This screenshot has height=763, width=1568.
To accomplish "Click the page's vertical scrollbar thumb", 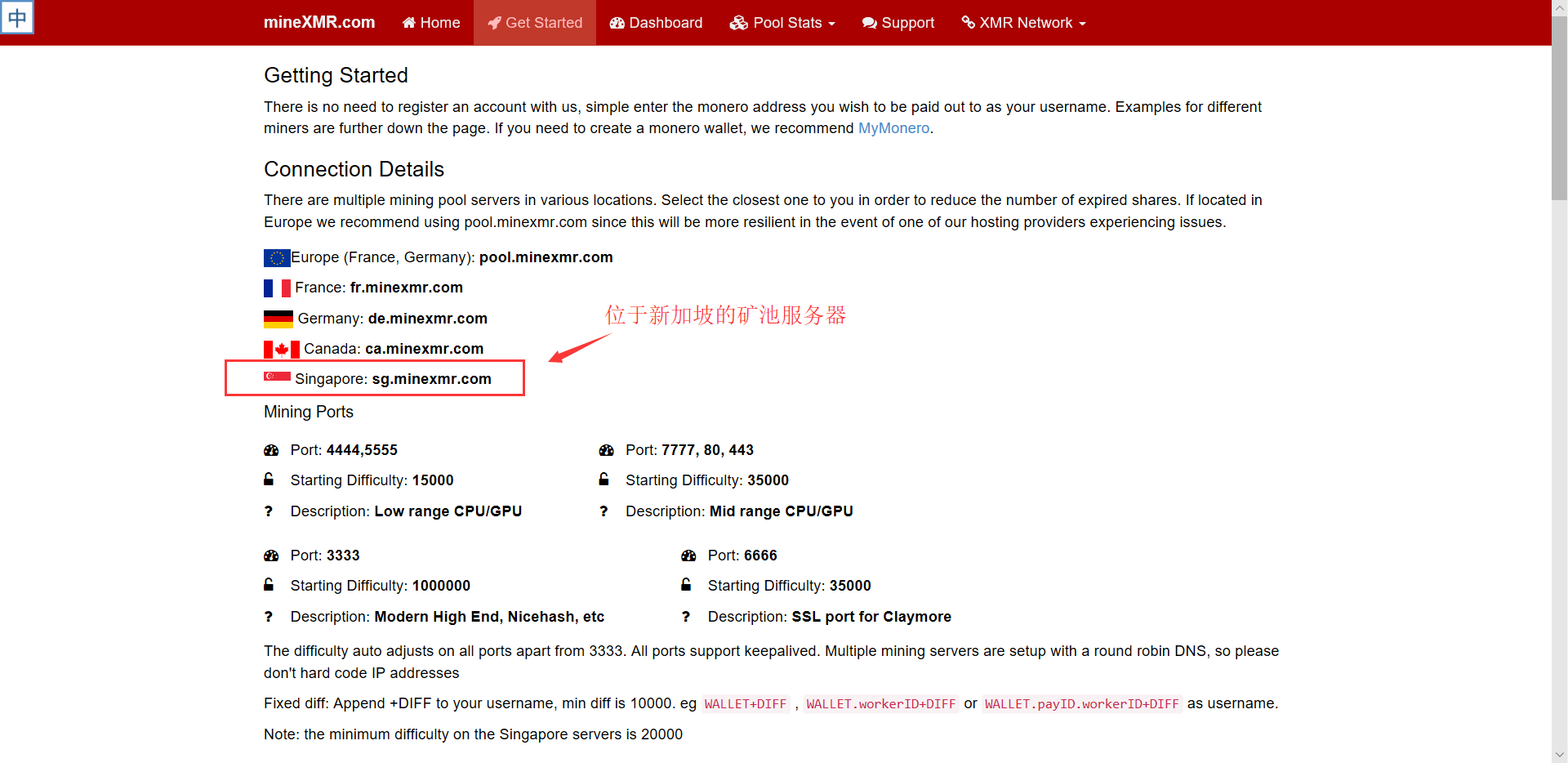I will (1559, 106).
